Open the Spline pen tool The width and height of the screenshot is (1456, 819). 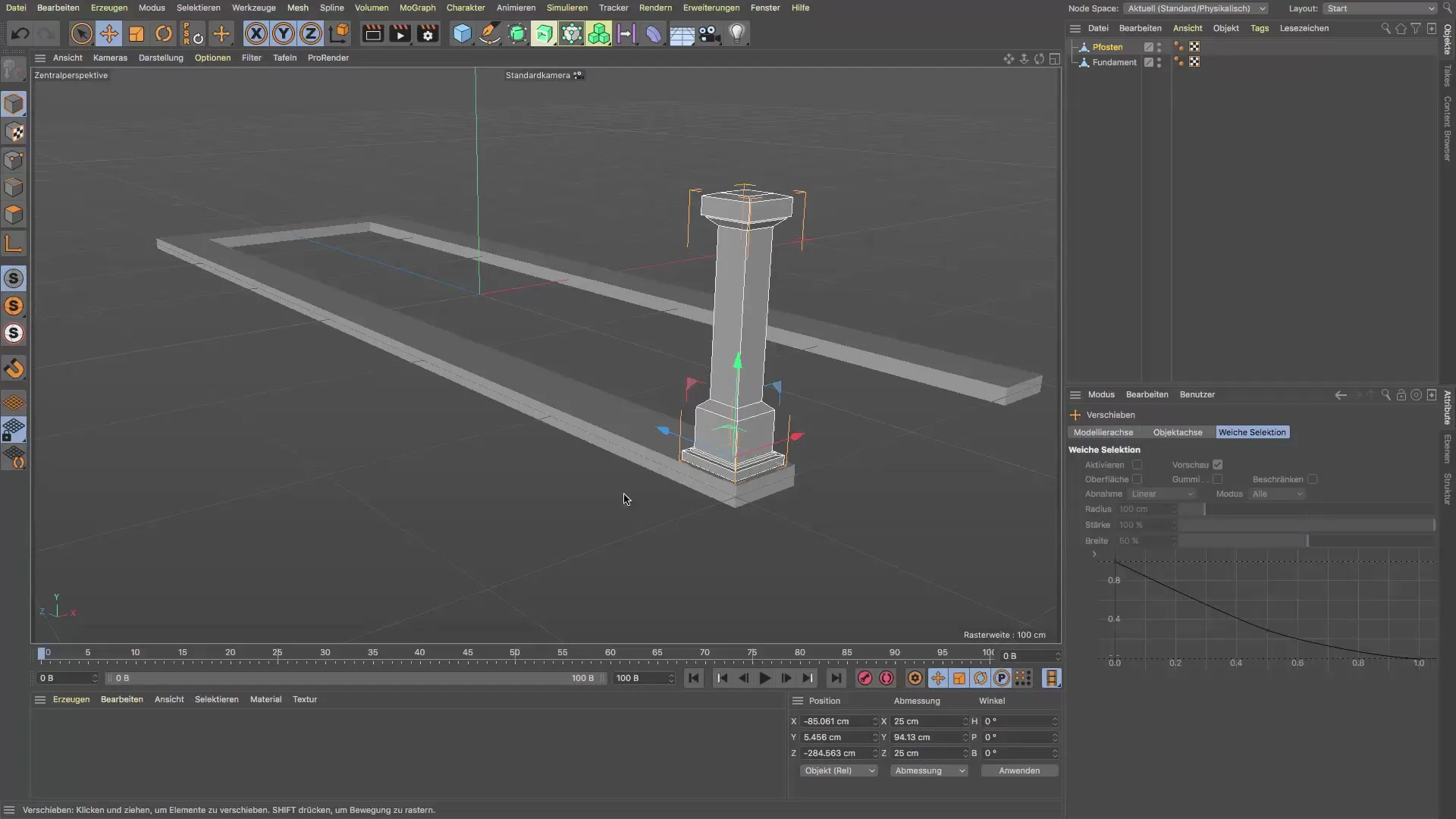[490, 33]
